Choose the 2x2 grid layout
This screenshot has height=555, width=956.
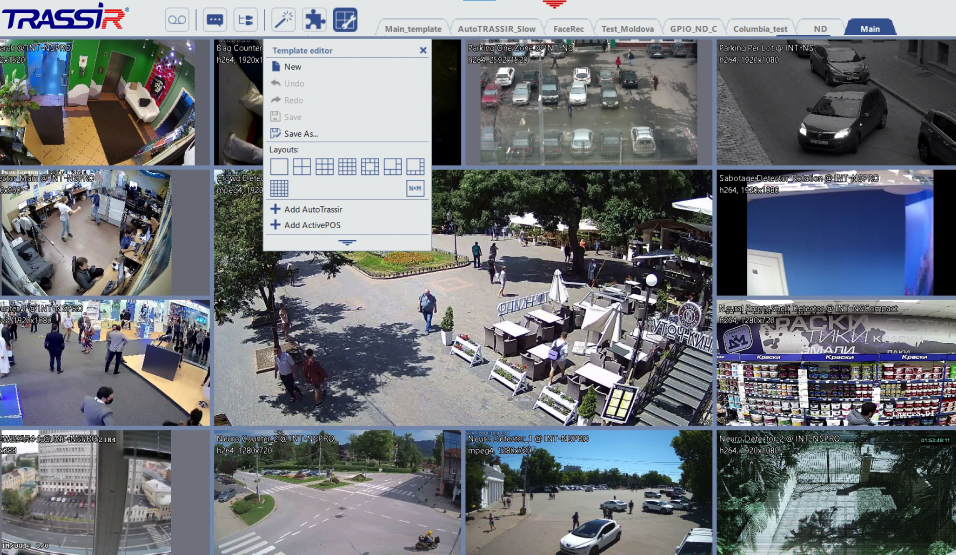point(301,166)
